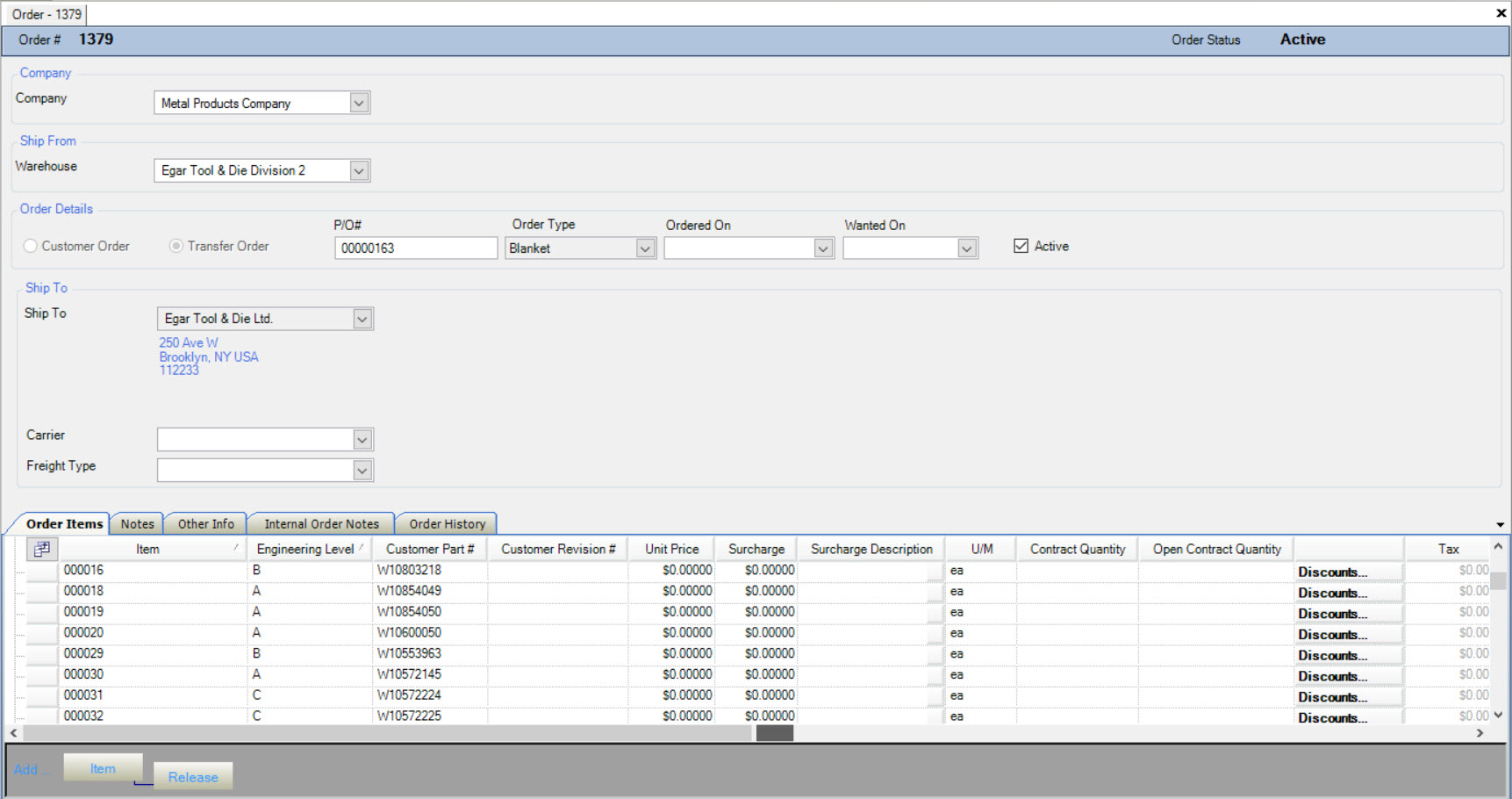Click the Add Item button
The height and width of the screenshot is (799, 1512).
pyautogui.click(x=103, y=768)
